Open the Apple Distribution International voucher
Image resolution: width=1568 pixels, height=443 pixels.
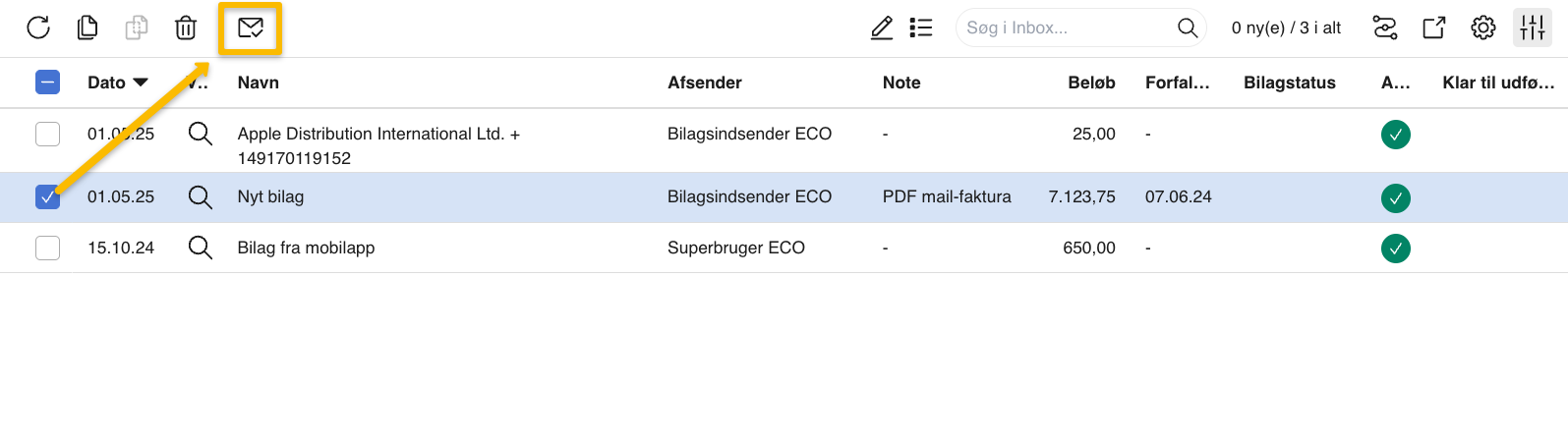[378, 145]
